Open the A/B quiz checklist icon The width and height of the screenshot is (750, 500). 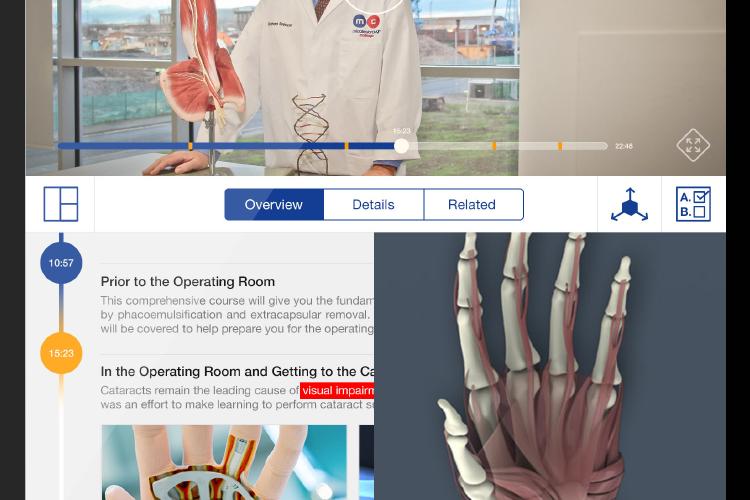point(693,204)
